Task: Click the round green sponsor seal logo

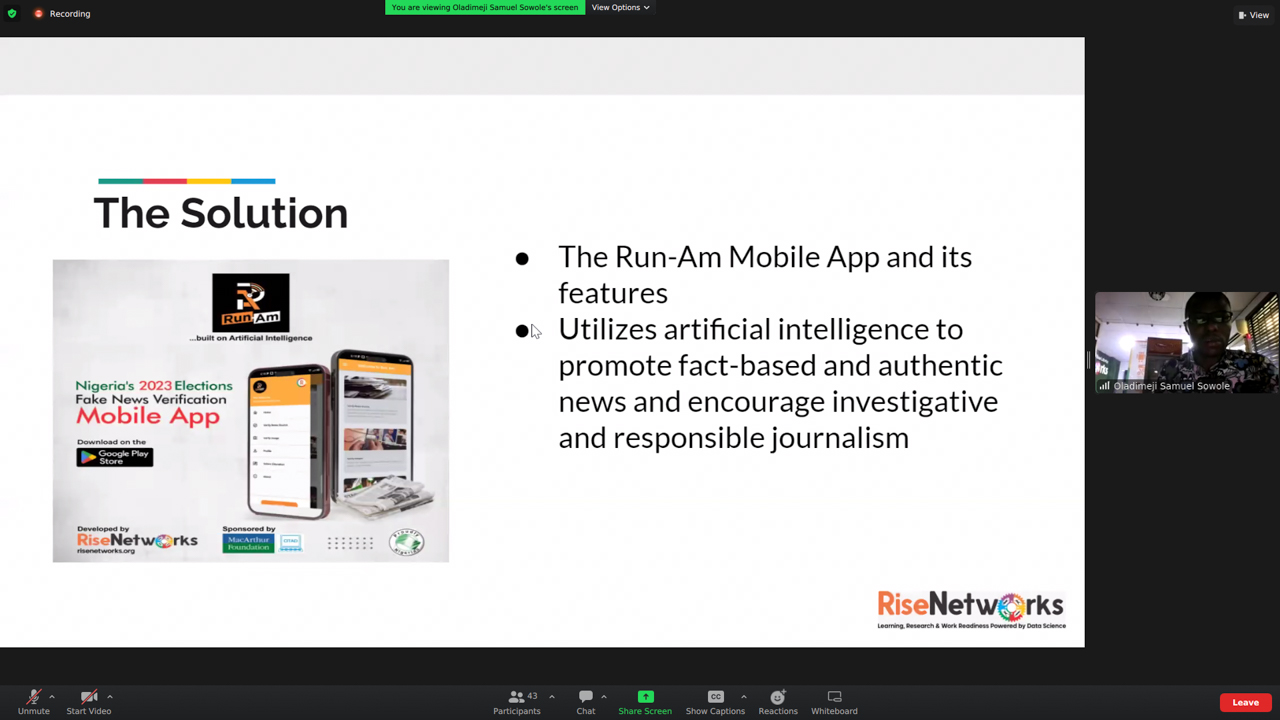Action: (x=406, y=542)
